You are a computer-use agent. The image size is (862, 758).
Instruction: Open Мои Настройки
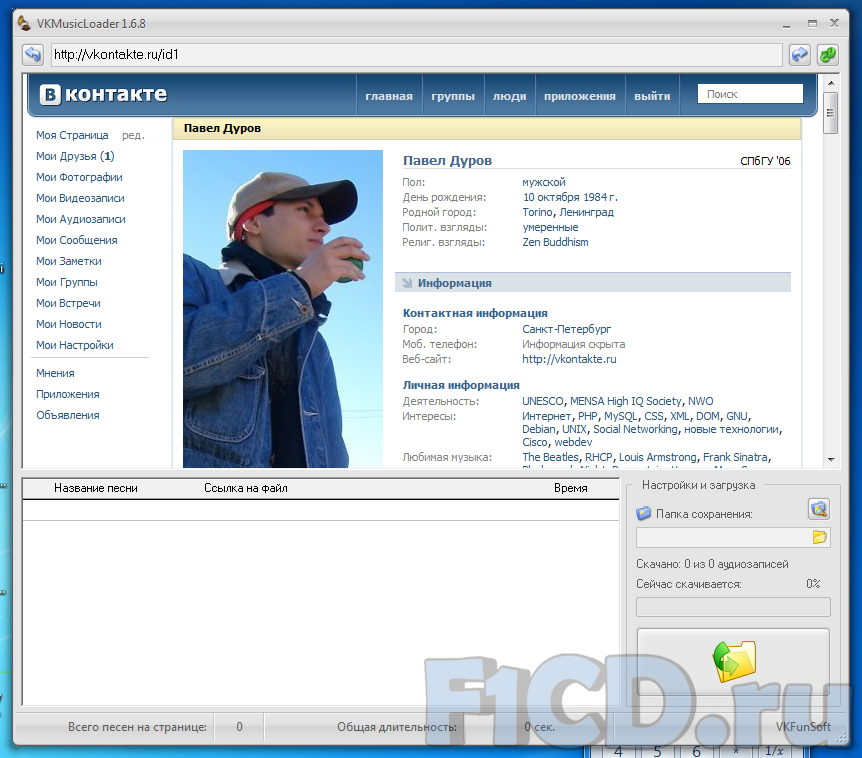75,345
